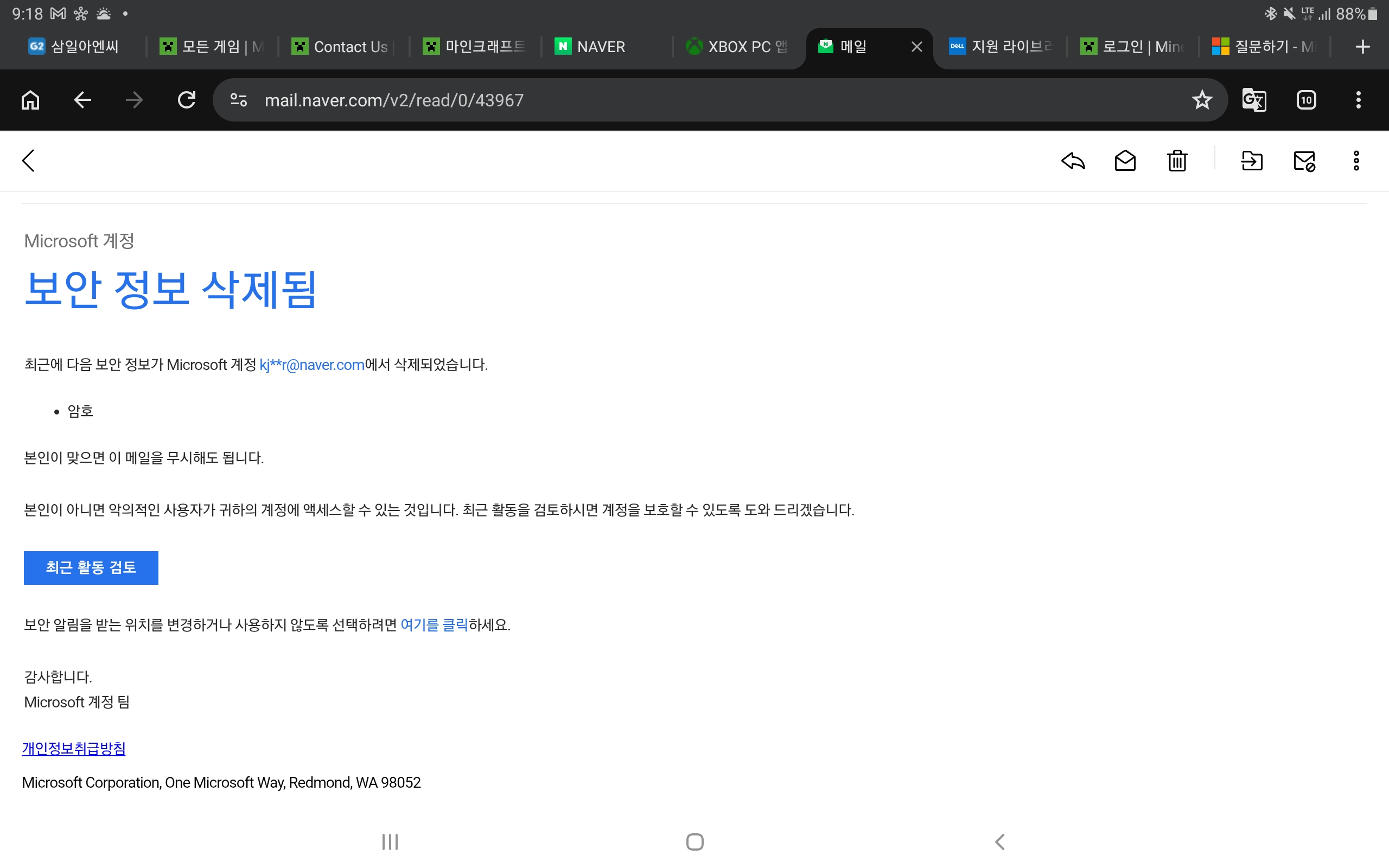Switch to XBOX PC 앱 tab
1389x868 pixels.
coord(737,47)
